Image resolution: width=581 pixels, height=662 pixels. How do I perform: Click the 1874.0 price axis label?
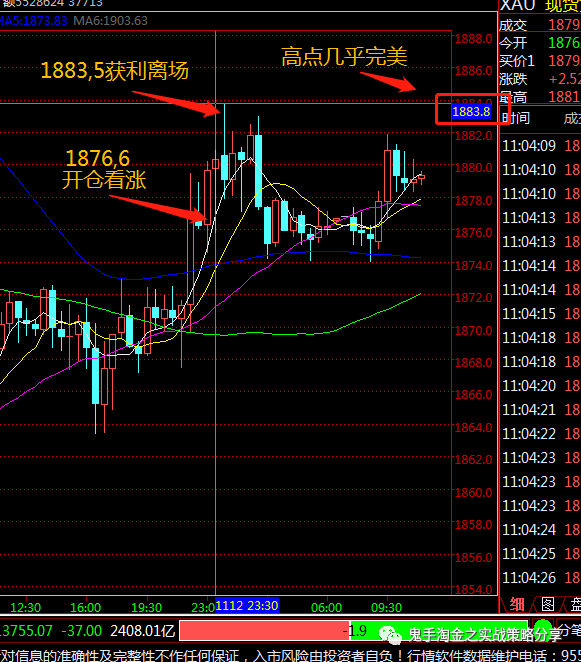[x=473, y=266]
